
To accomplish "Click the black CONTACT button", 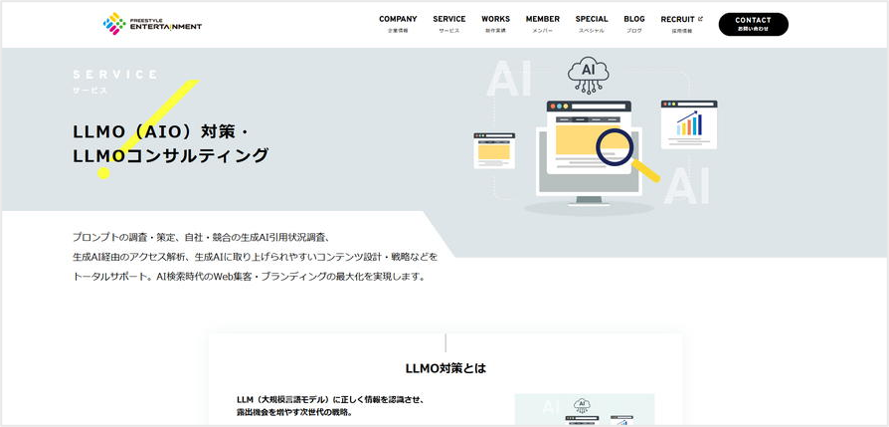I will [x=753, y=24].
